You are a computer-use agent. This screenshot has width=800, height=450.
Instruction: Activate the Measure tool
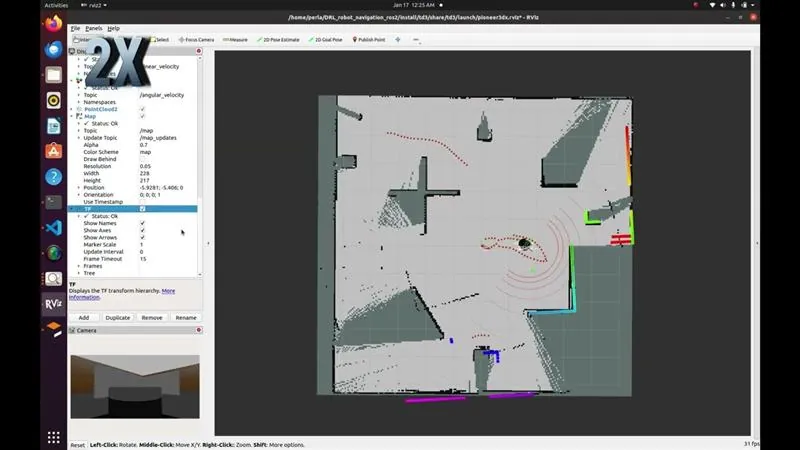click(235, 40)
